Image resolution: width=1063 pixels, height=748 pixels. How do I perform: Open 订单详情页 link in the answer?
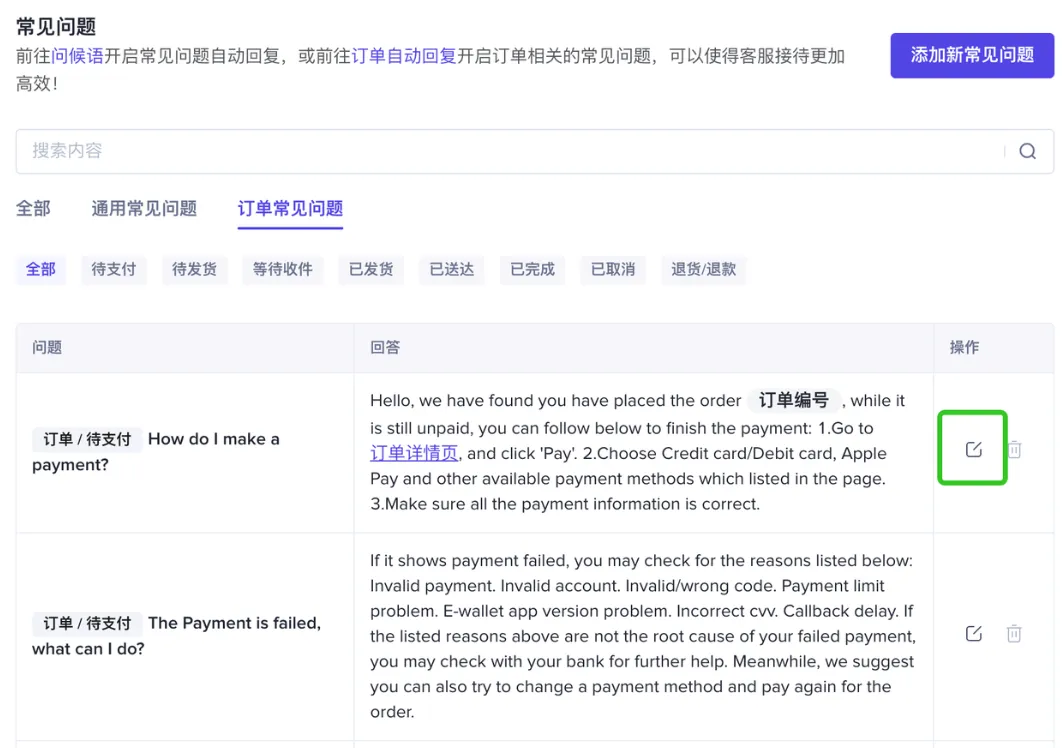[414, 453]
